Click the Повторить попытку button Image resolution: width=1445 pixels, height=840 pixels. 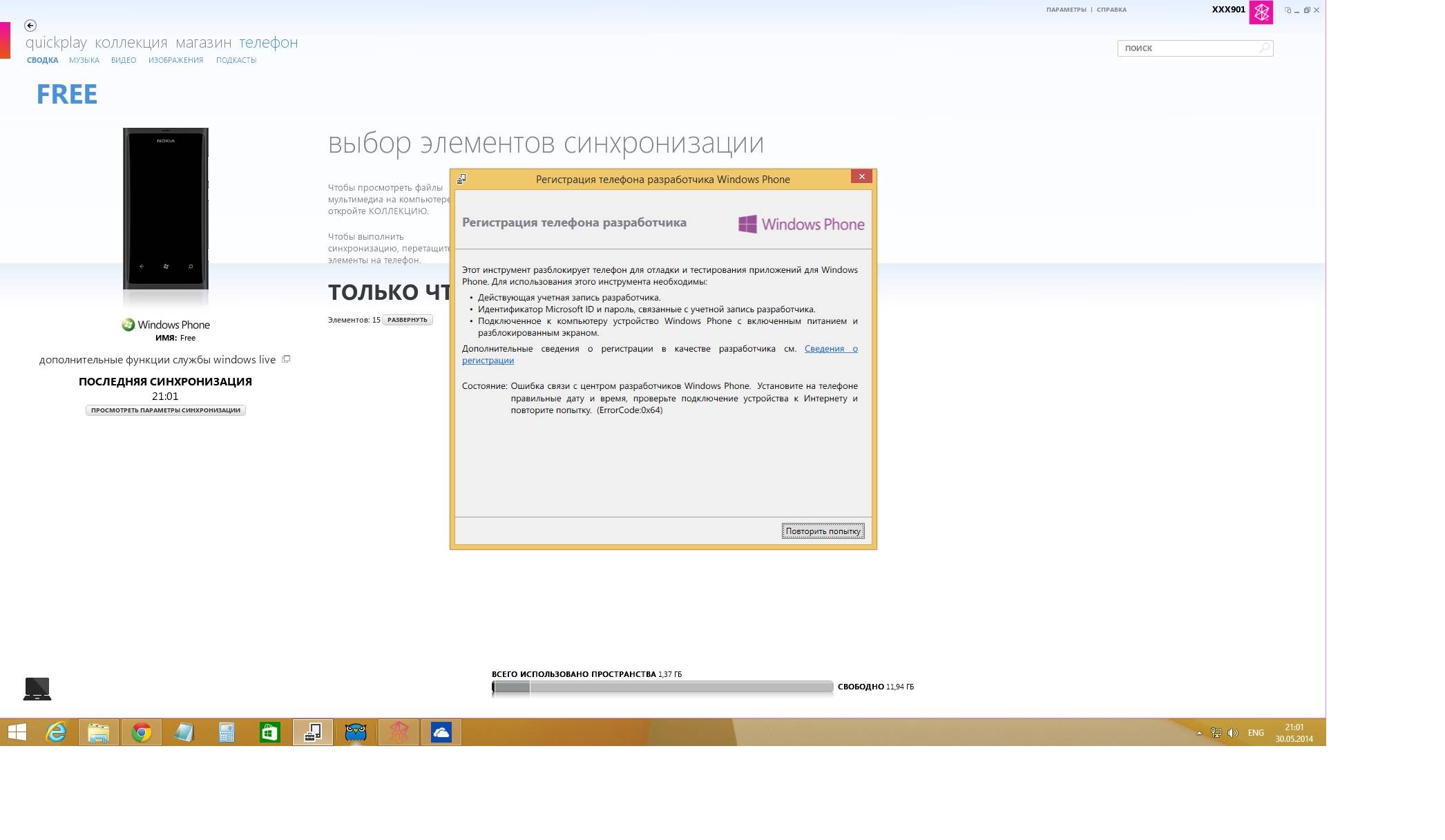tap(823, 531)
